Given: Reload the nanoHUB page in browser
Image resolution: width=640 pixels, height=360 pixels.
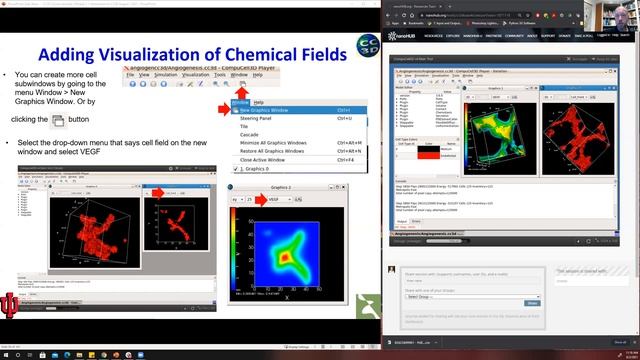Looking at the screenshot, I should [404, 16].
